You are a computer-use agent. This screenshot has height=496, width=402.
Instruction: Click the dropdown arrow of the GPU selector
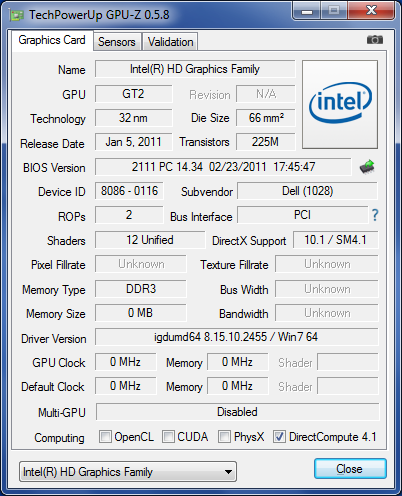(228, 472)
